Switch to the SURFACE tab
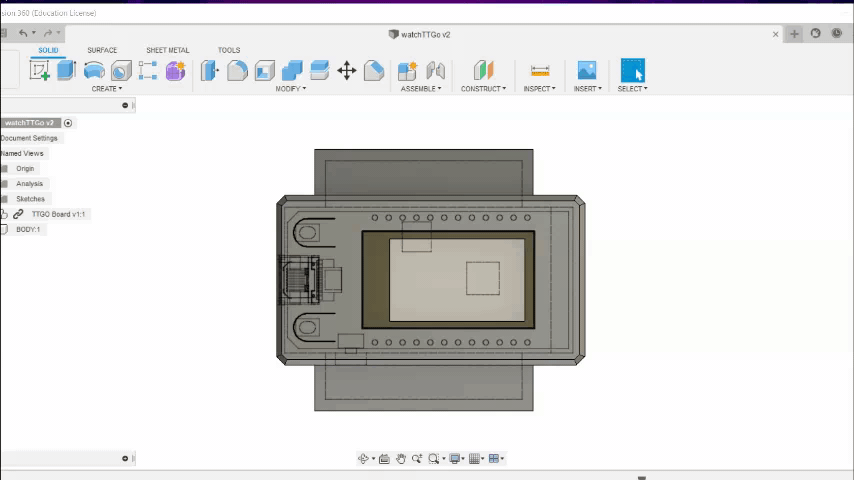 (102, 50)
